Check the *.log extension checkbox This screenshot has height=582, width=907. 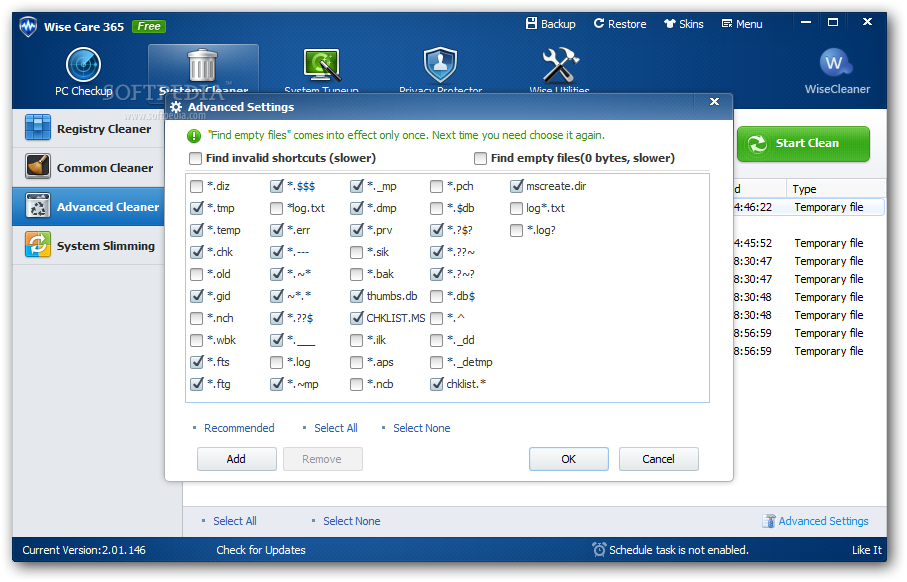[276, 362]
